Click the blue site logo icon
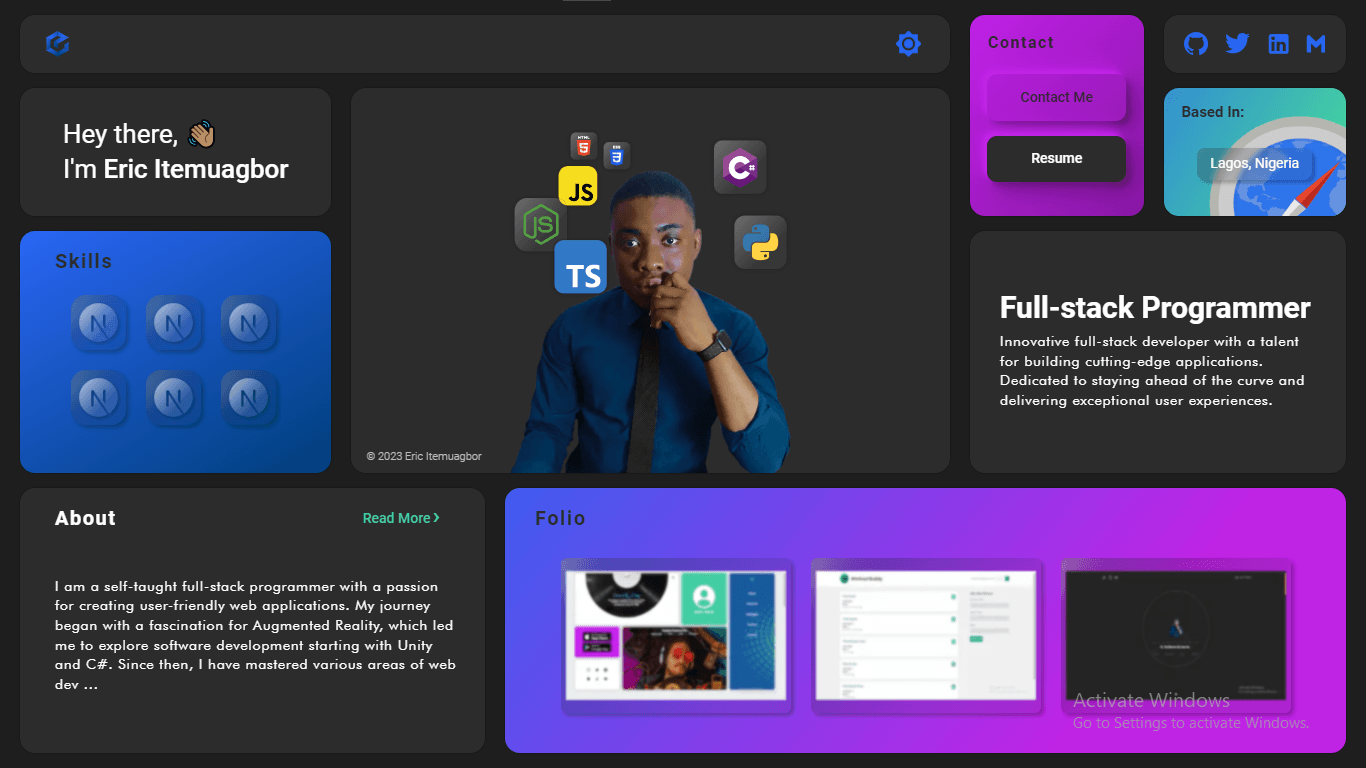Viewport: 1366px width, 768px height. coord(58,44)
